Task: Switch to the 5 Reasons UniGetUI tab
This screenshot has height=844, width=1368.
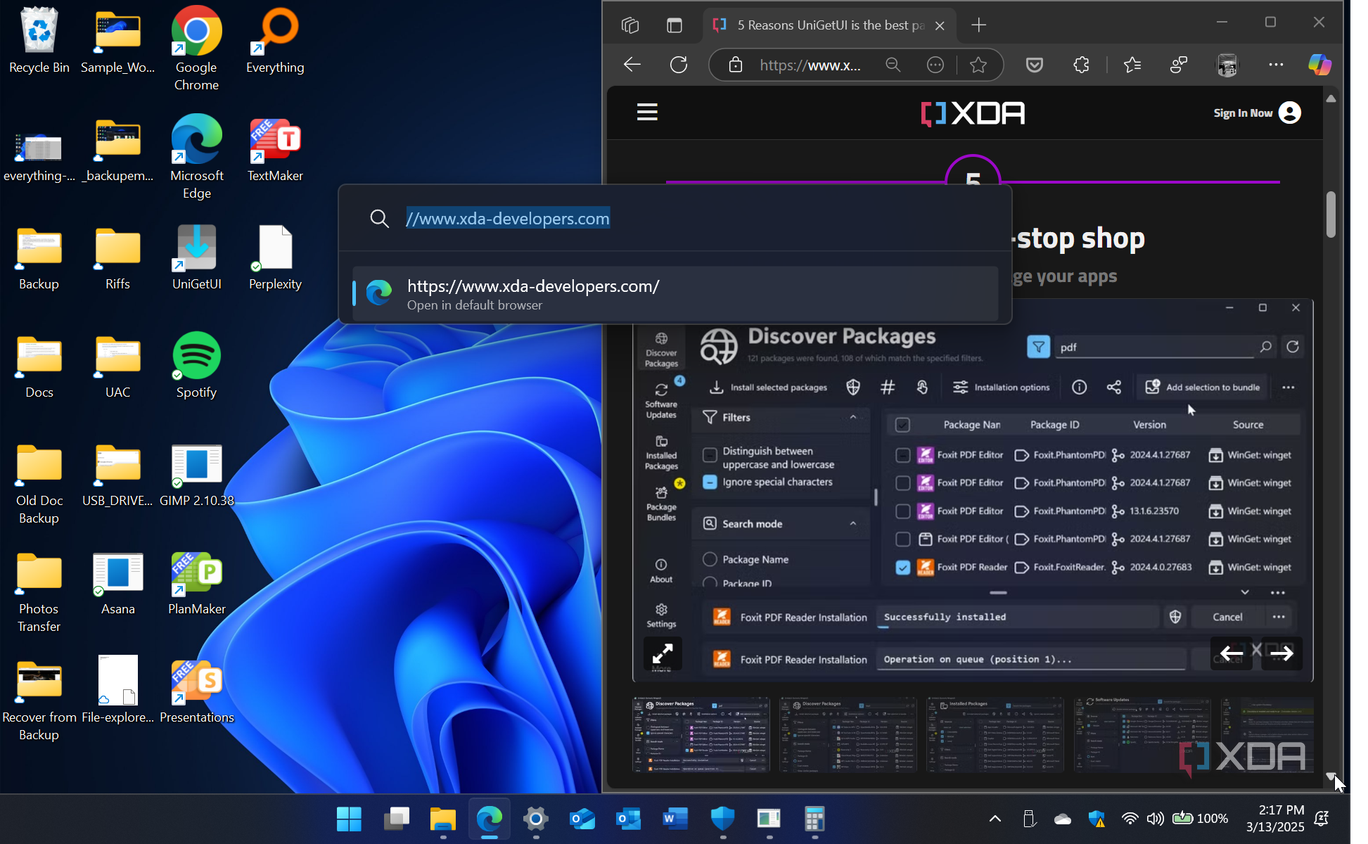Action: coord(828,25)
